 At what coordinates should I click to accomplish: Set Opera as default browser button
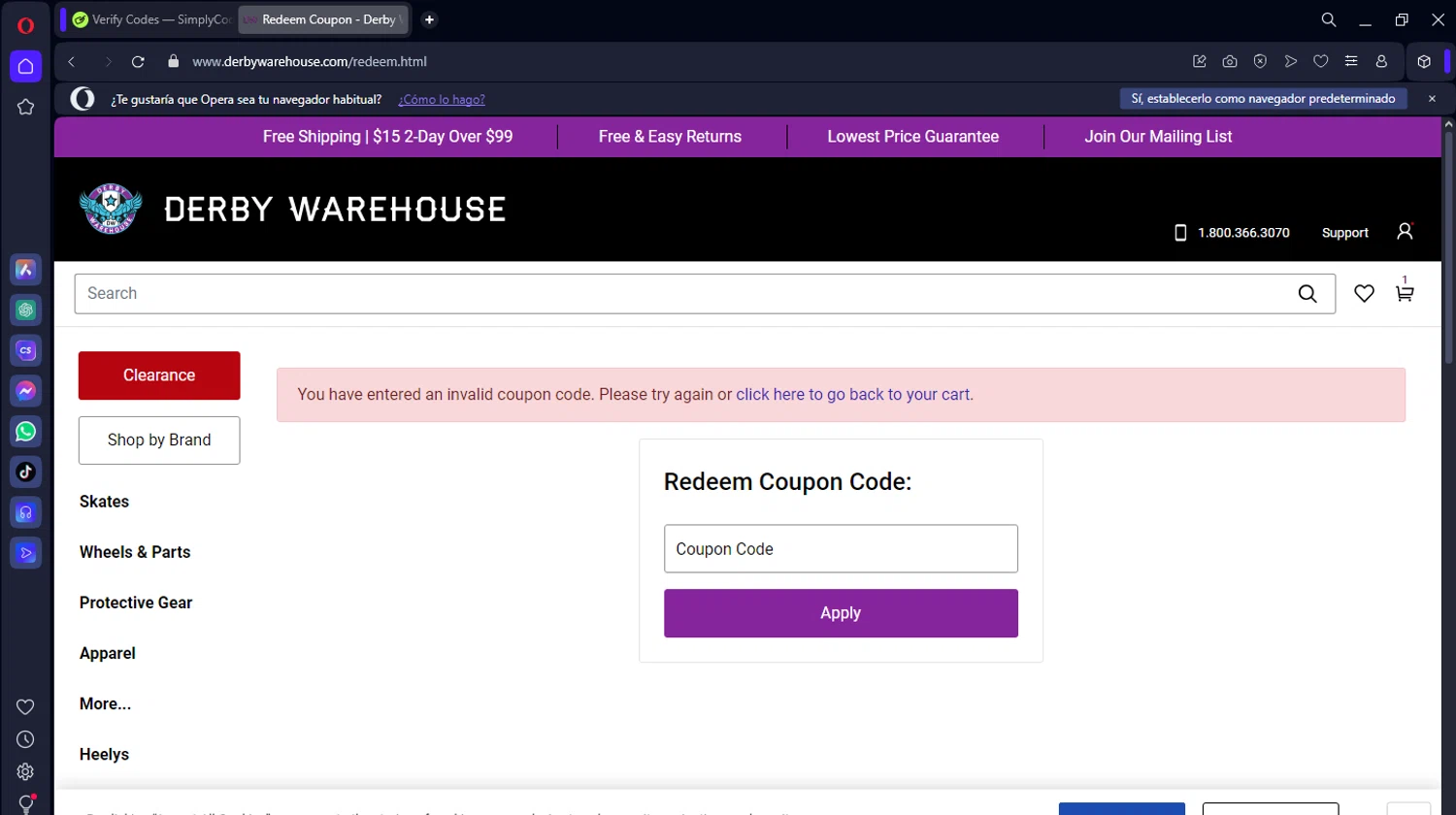[1263, 99]
